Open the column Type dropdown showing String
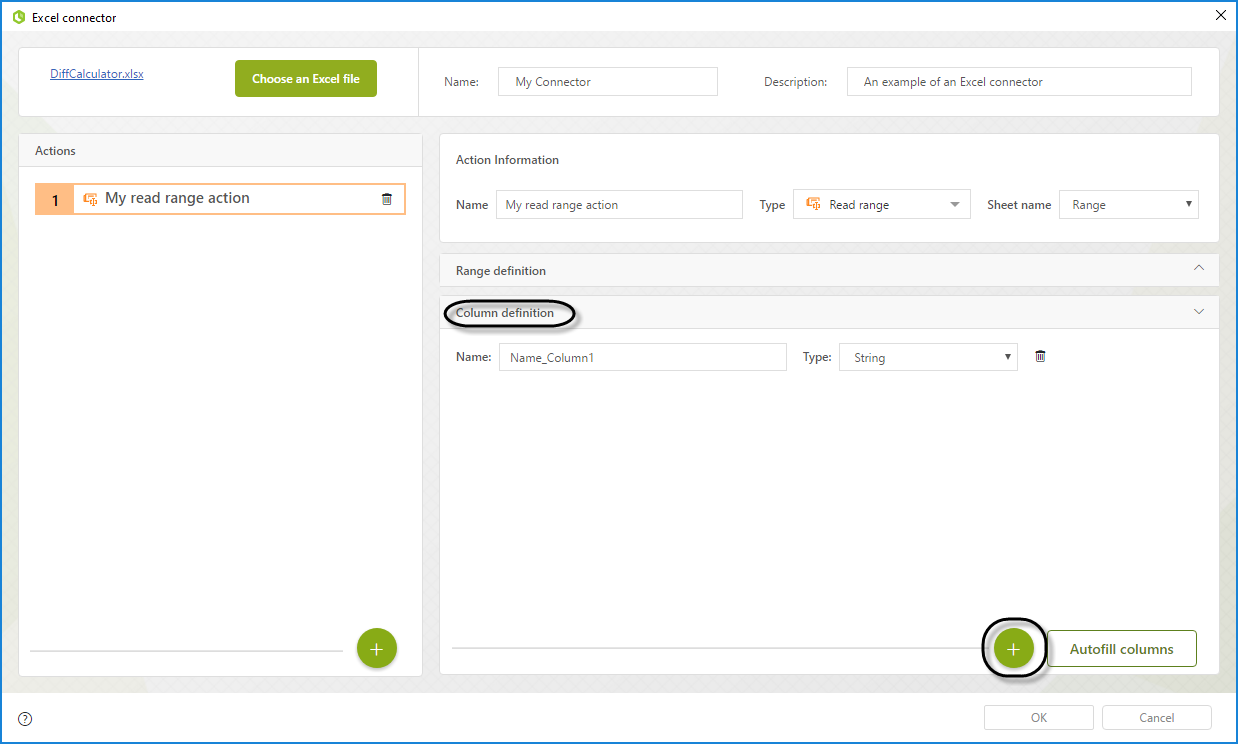This screenshot has height=744, width=1238. click(927, 358)
